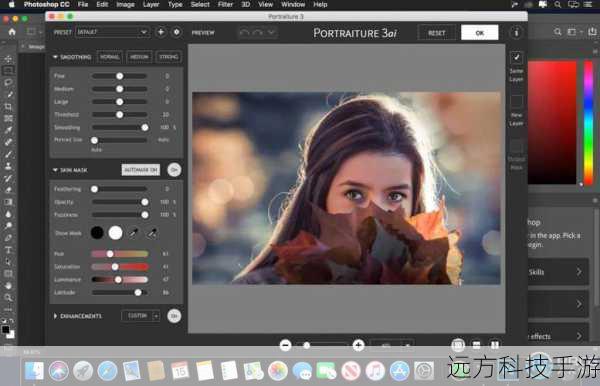Choose split horizontal preview icon
Screen dimensions: 600x386
[x=476, y=345]
